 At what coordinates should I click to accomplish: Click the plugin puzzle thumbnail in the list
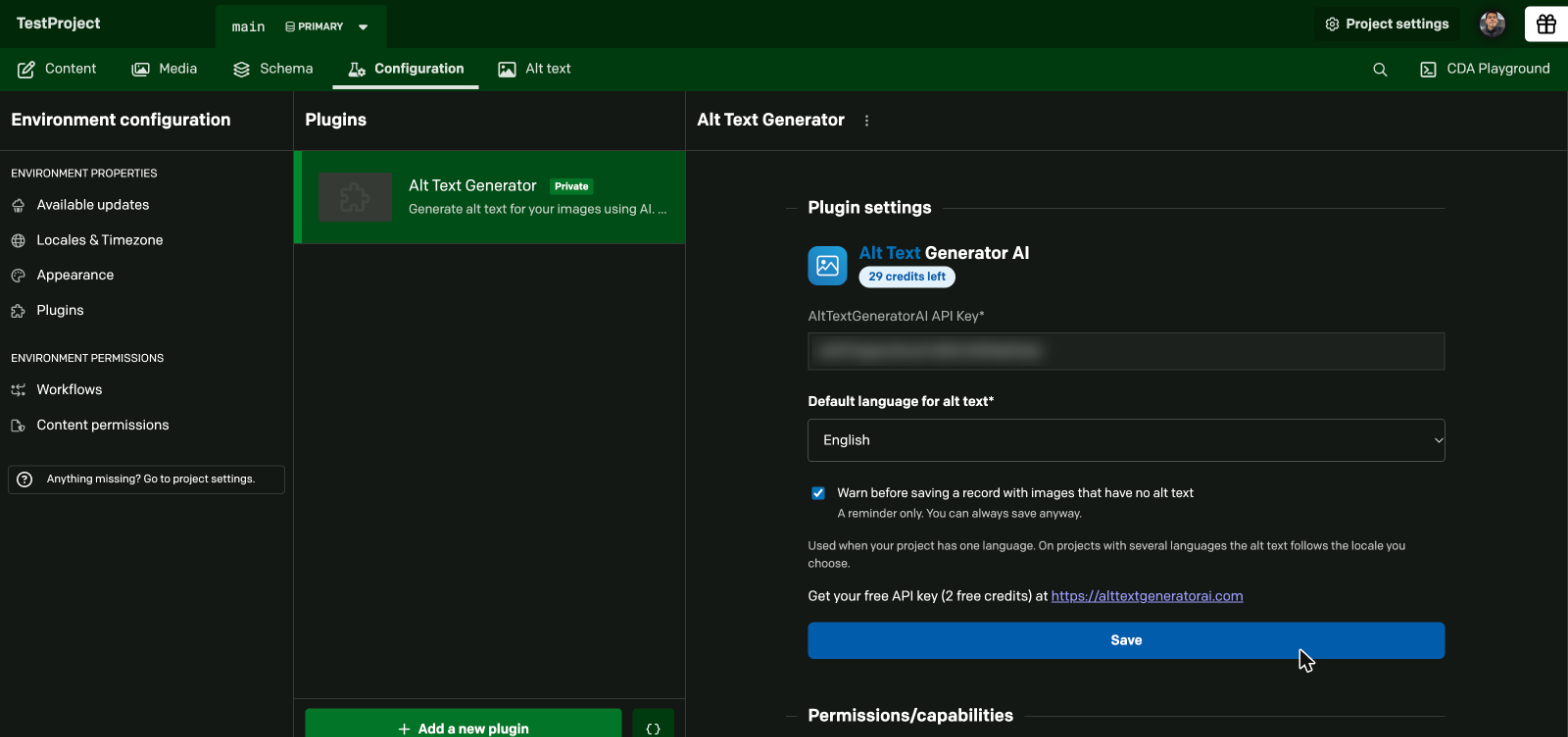tap(355, 197)
